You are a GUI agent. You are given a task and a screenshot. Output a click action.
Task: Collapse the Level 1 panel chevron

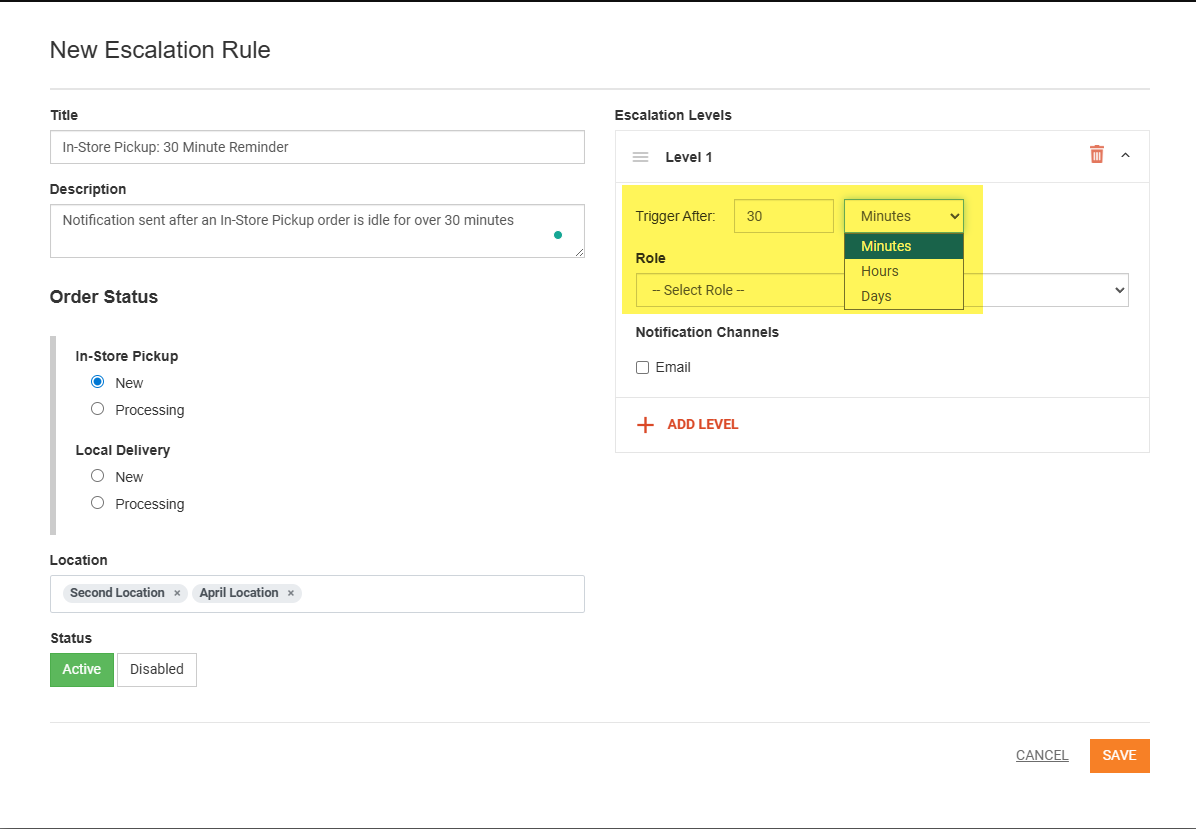click(1125, 155)
